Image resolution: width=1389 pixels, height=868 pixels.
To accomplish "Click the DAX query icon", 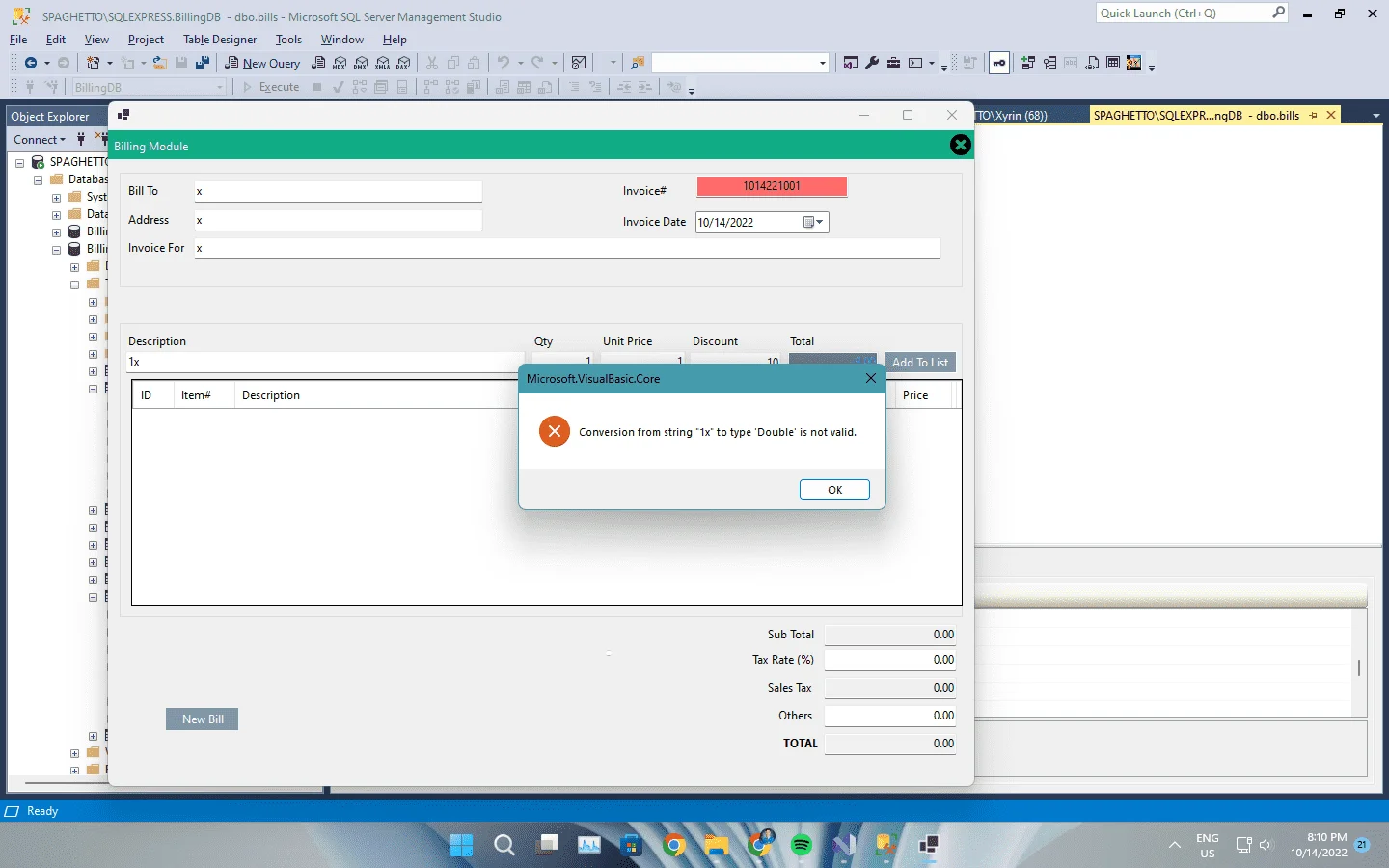I will point(404,63).
